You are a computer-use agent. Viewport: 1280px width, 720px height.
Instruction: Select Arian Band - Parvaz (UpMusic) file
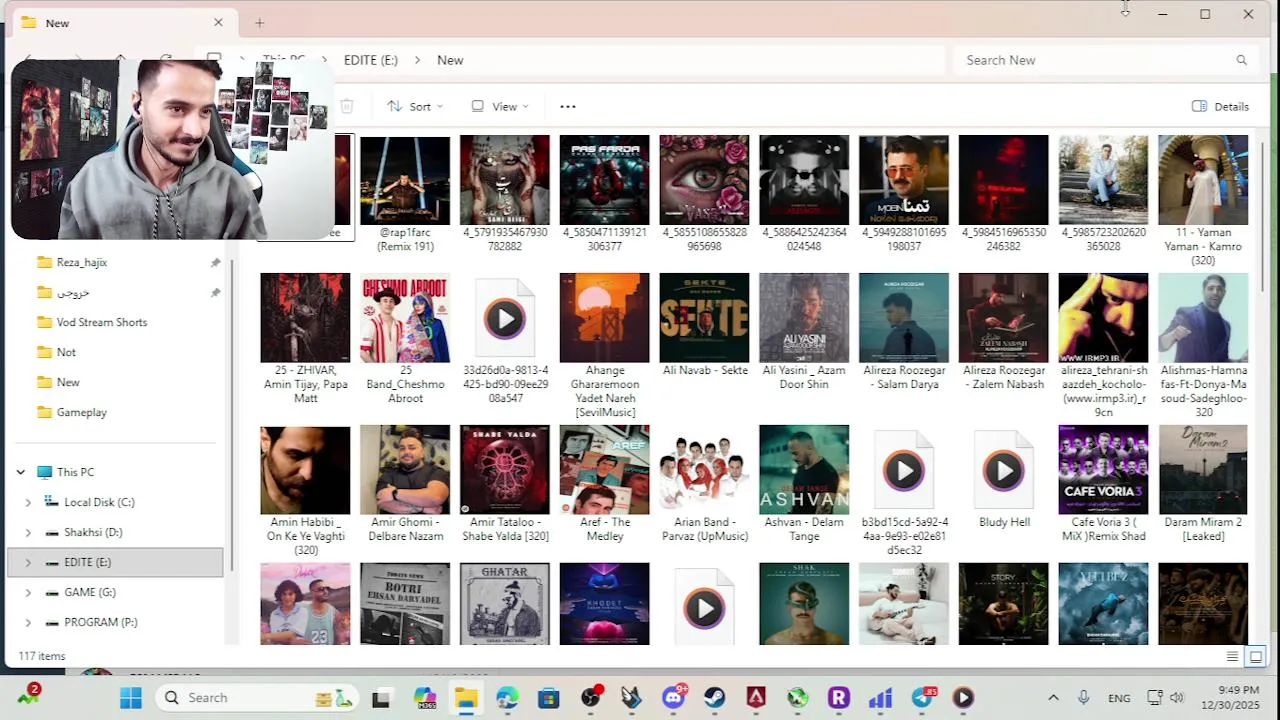pos(704,484)
